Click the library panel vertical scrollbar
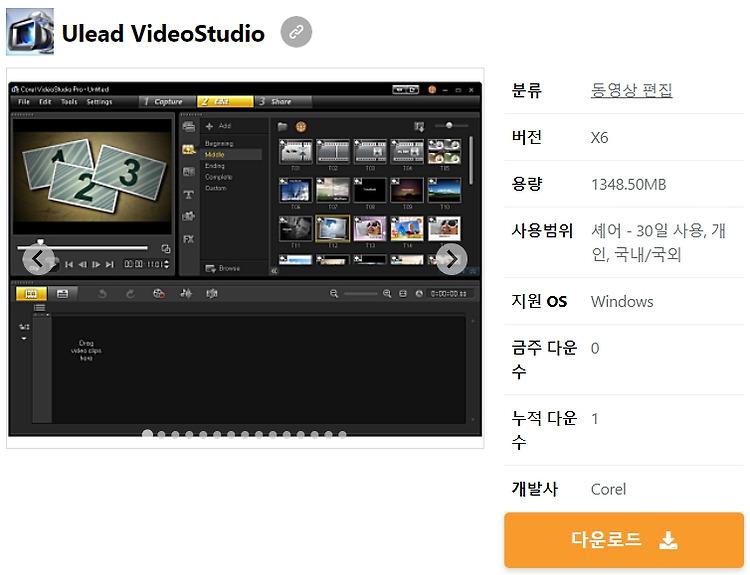 coord(471,160)
